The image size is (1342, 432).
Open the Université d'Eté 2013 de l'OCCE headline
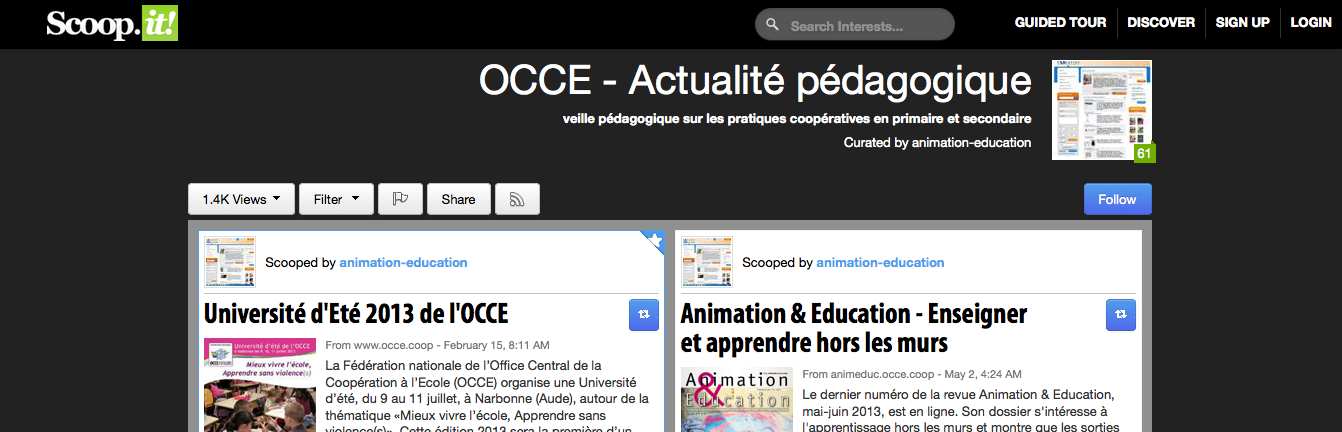pyautogui.click(x=356, y=314)
